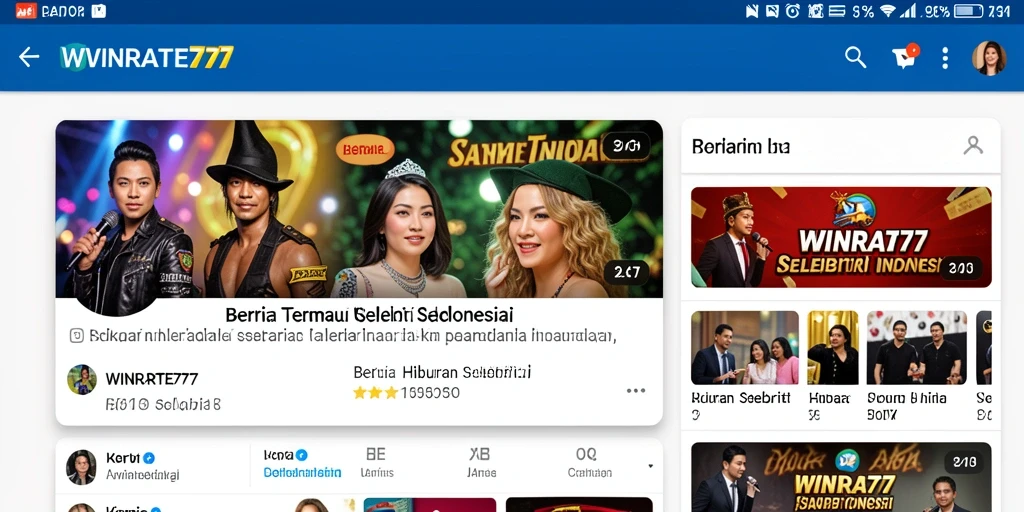The width and height of the screenshot is (1024, 512).
Task: Select the BE tab
Action: (x=376, y=462)
